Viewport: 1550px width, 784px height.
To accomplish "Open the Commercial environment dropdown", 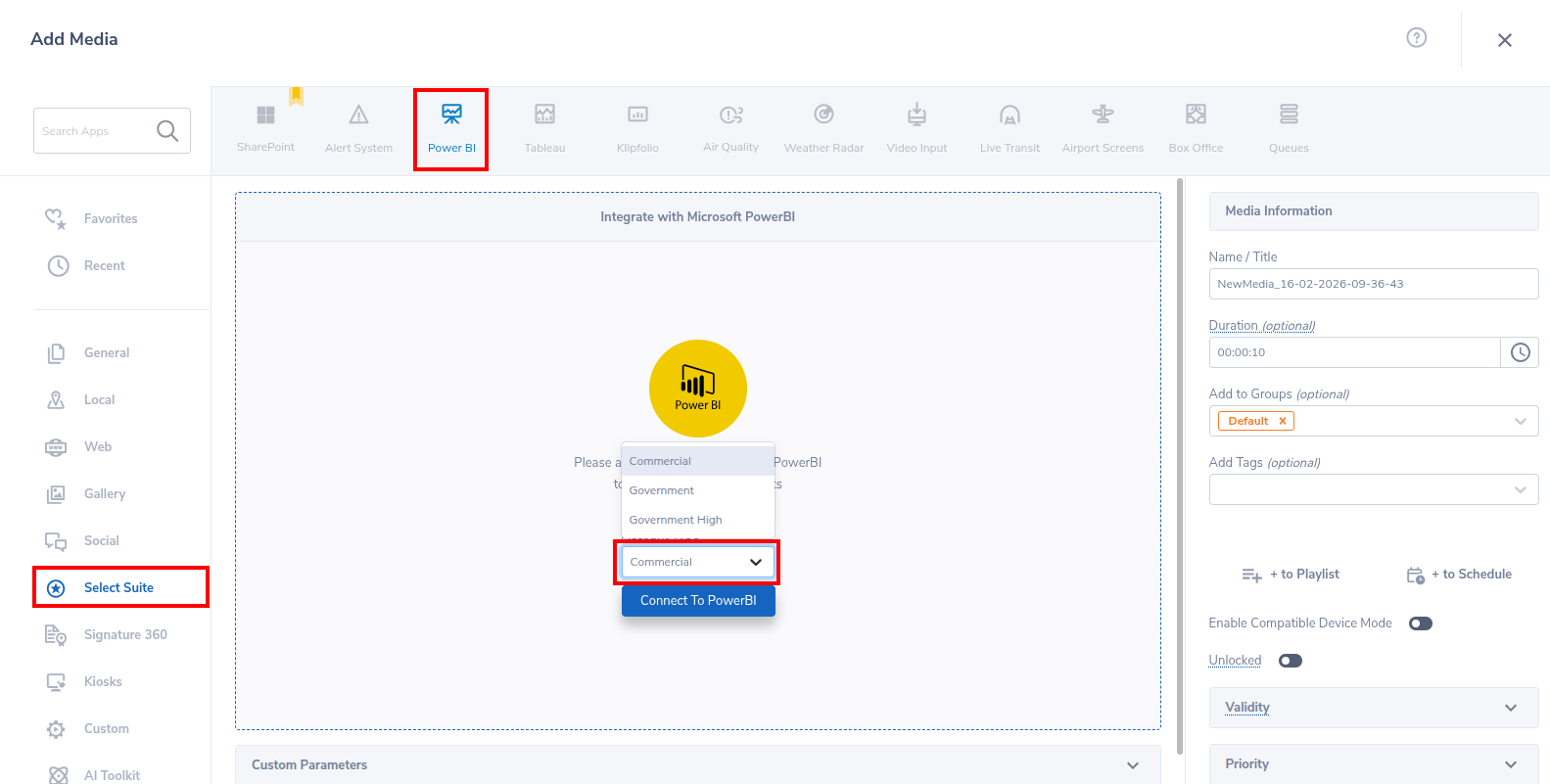I will tap(697, 562).
